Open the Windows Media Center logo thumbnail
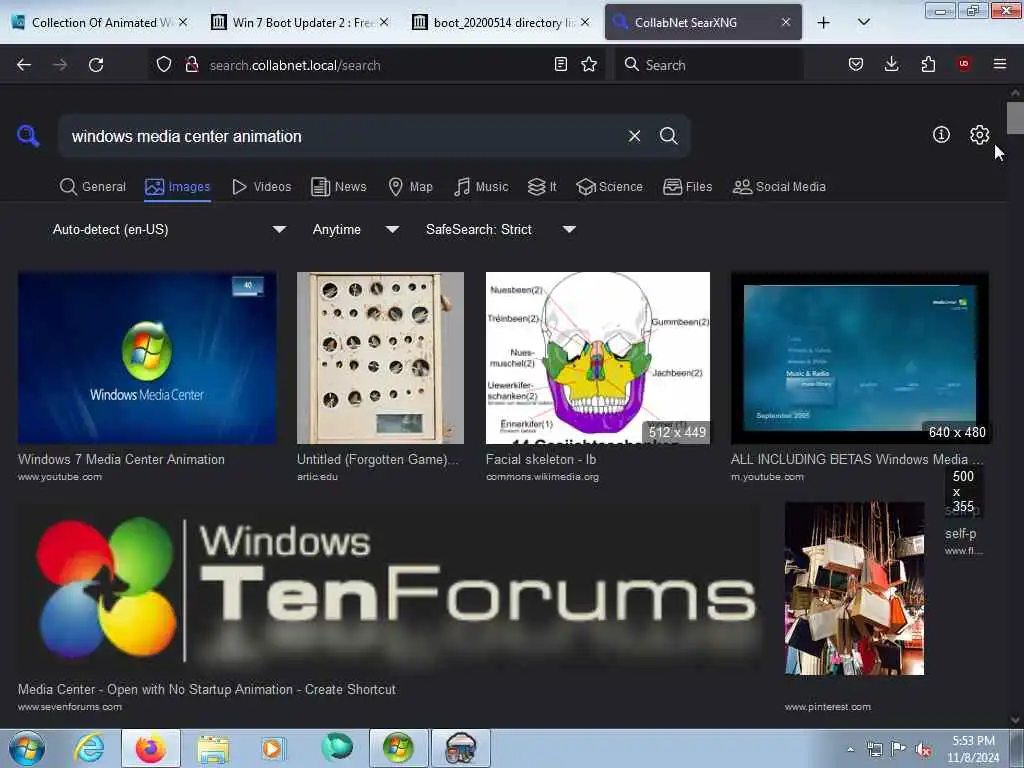Screen dimensions: 1024x768 tap(147, 358)
